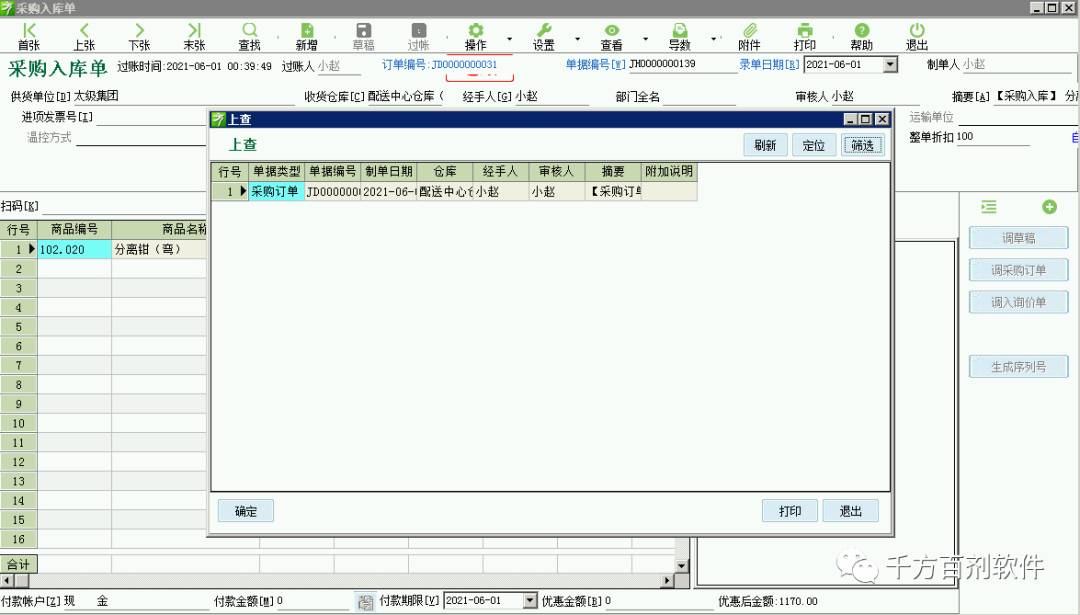
Task: Open the 录单日期 date dropdown
Action: (889, 65)
